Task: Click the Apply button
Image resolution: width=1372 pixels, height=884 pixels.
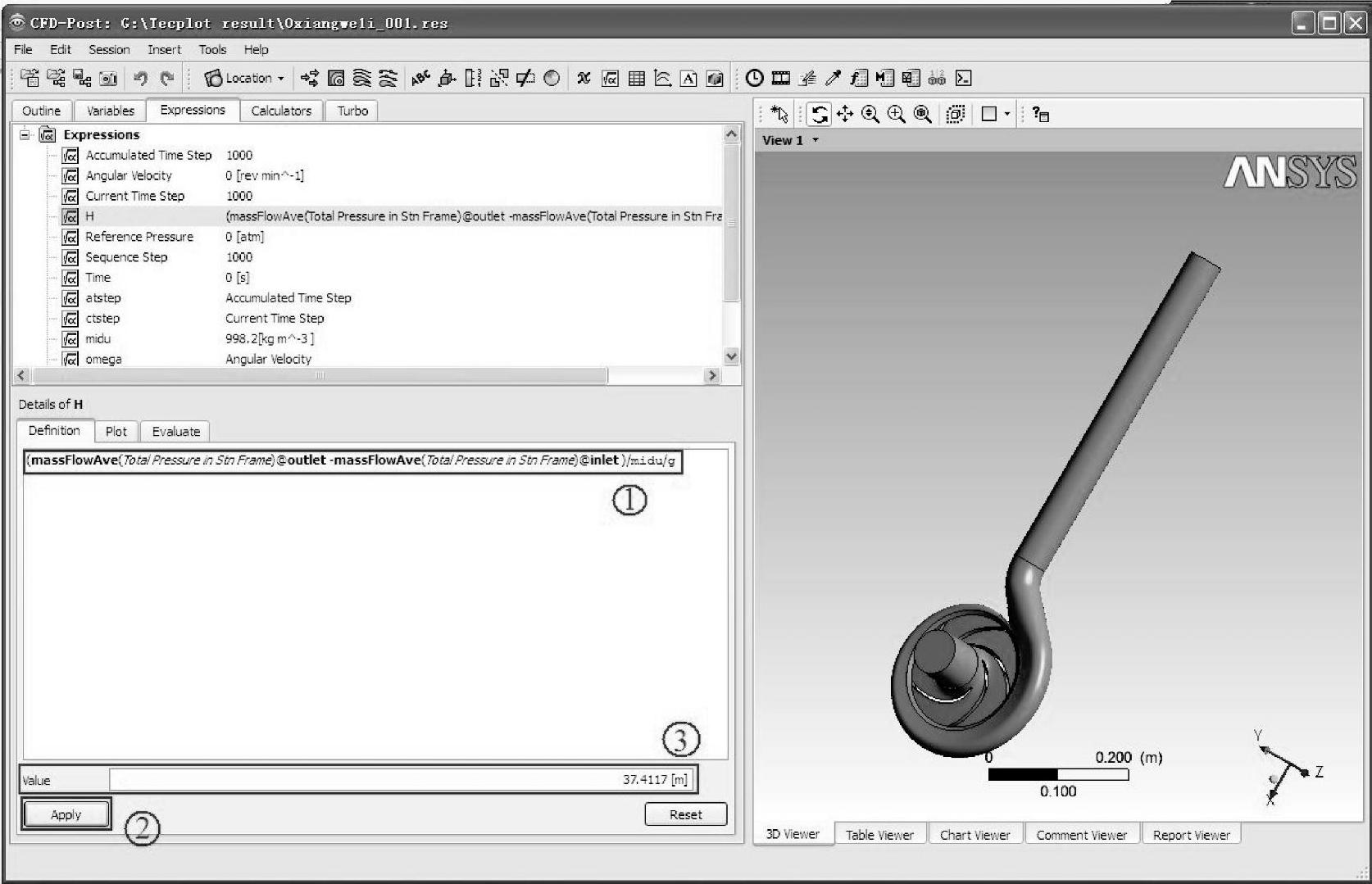Action: tap(66, 814)
